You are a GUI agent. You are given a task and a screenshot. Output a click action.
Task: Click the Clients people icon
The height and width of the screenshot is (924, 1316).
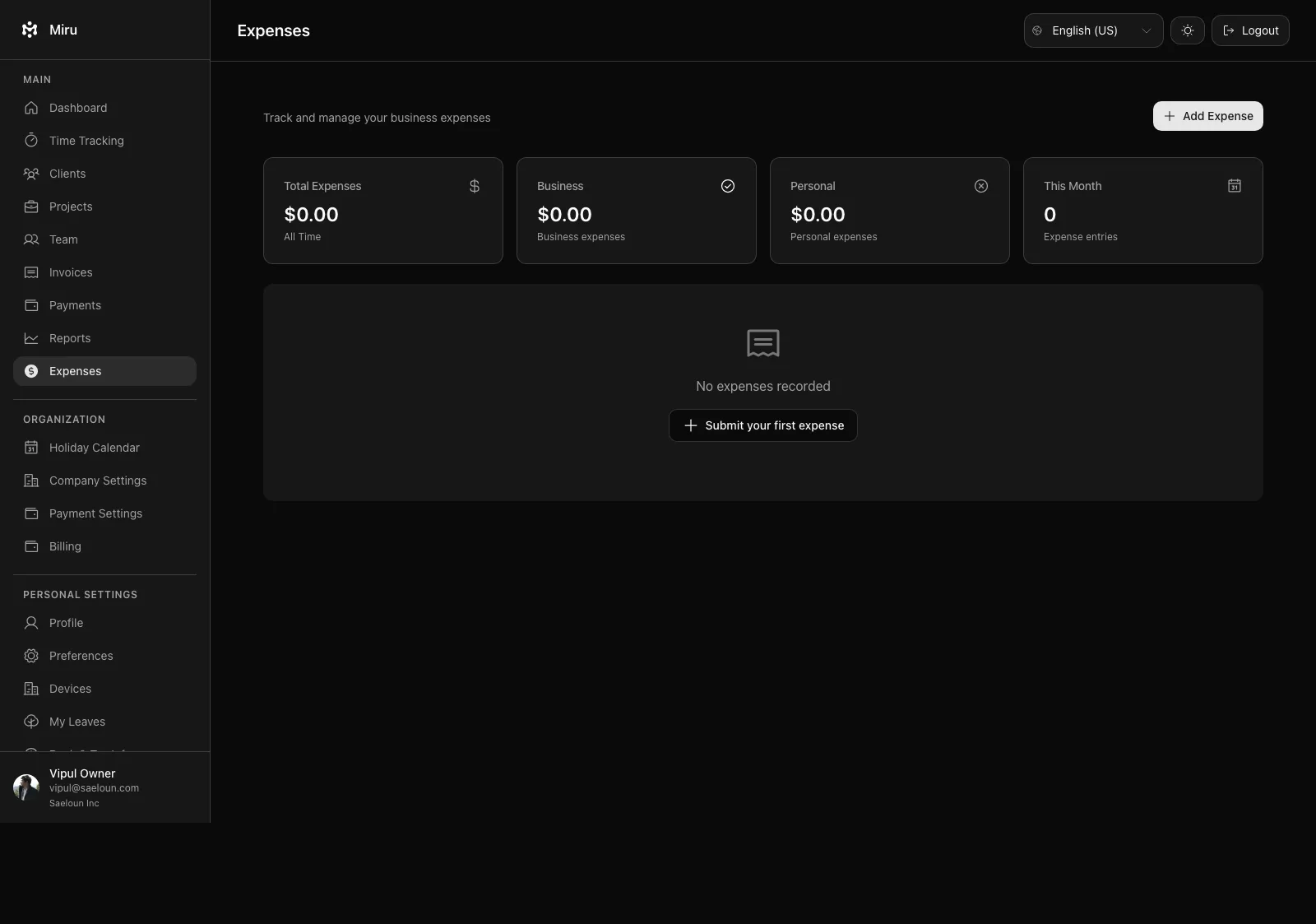coord(31,174)
